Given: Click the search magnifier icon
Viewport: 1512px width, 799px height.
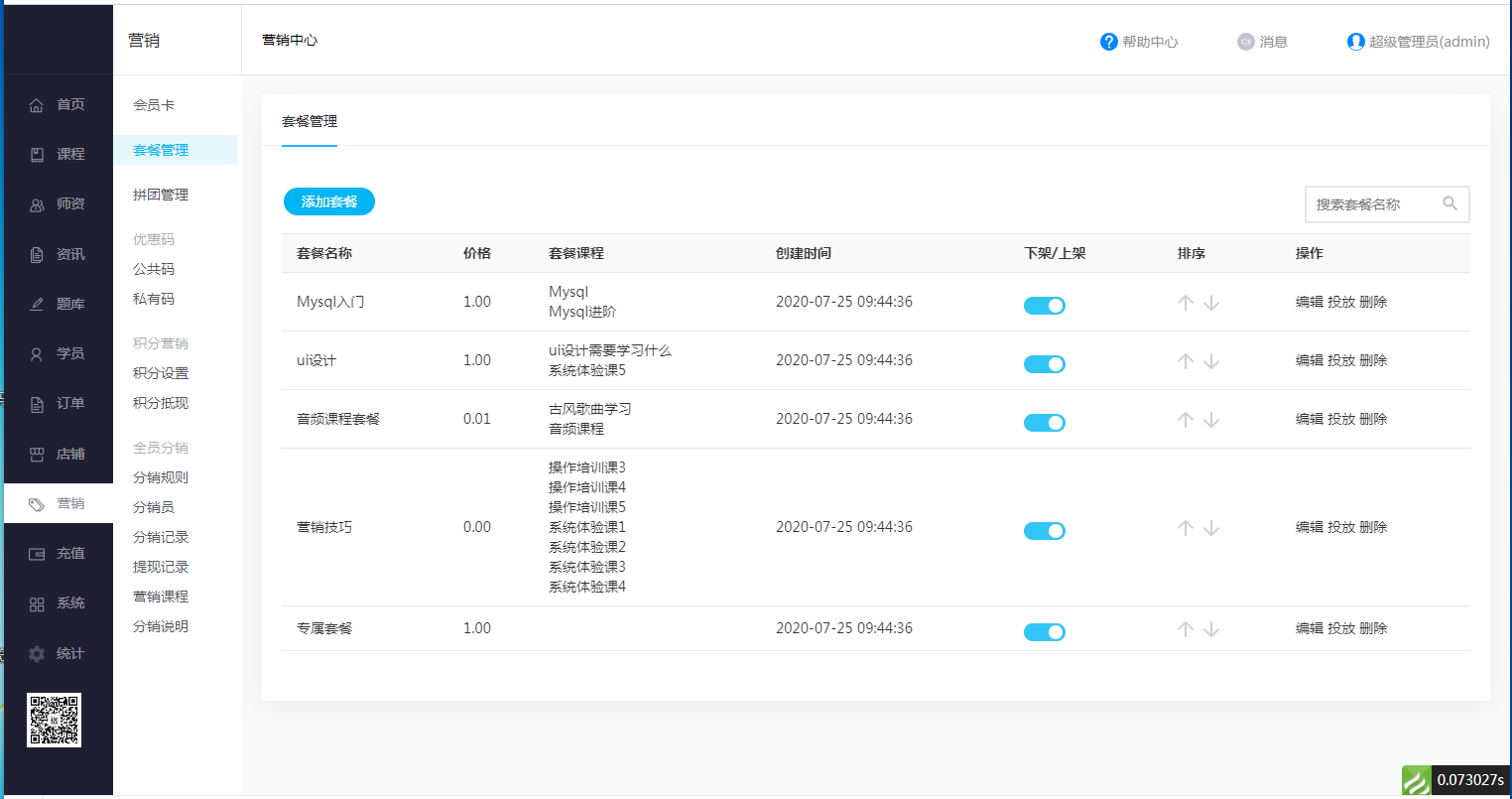Looking at the screenshot, I should click(1449, 203).
